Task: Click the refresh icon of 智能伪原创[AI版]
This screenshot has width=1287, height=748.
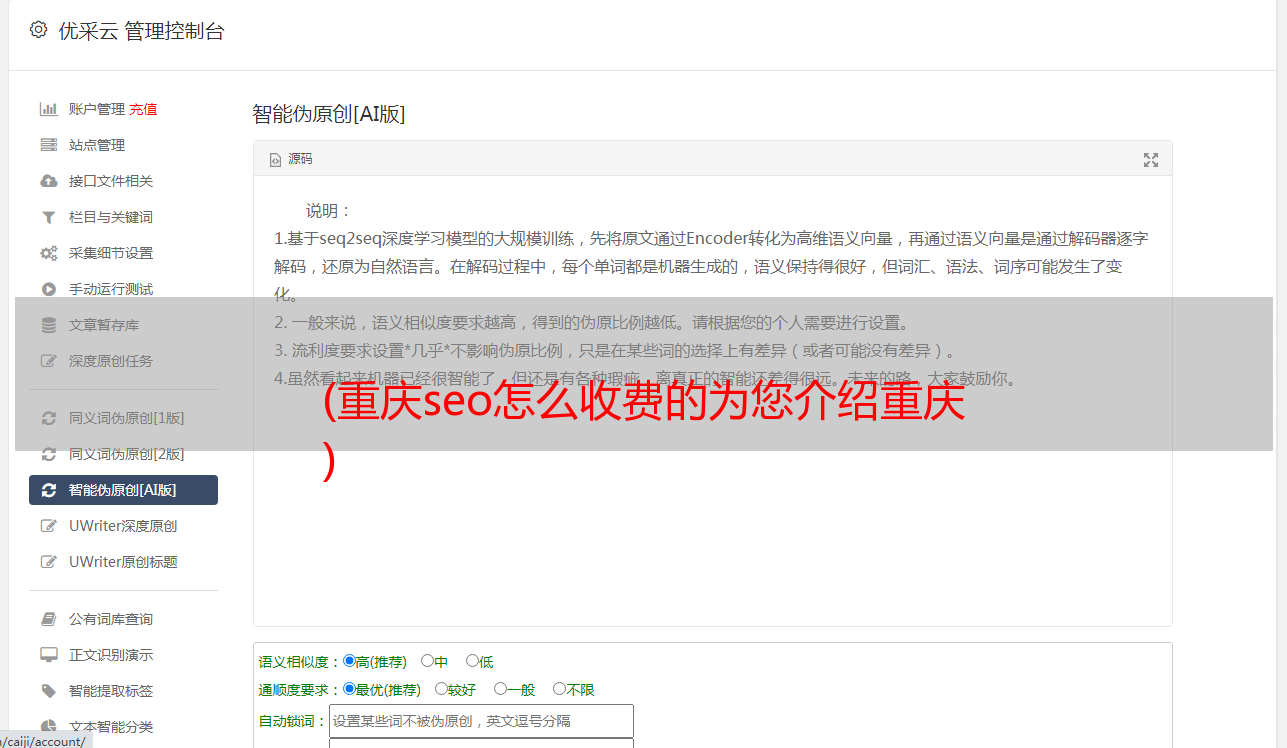Action: (x=48, y=490)
